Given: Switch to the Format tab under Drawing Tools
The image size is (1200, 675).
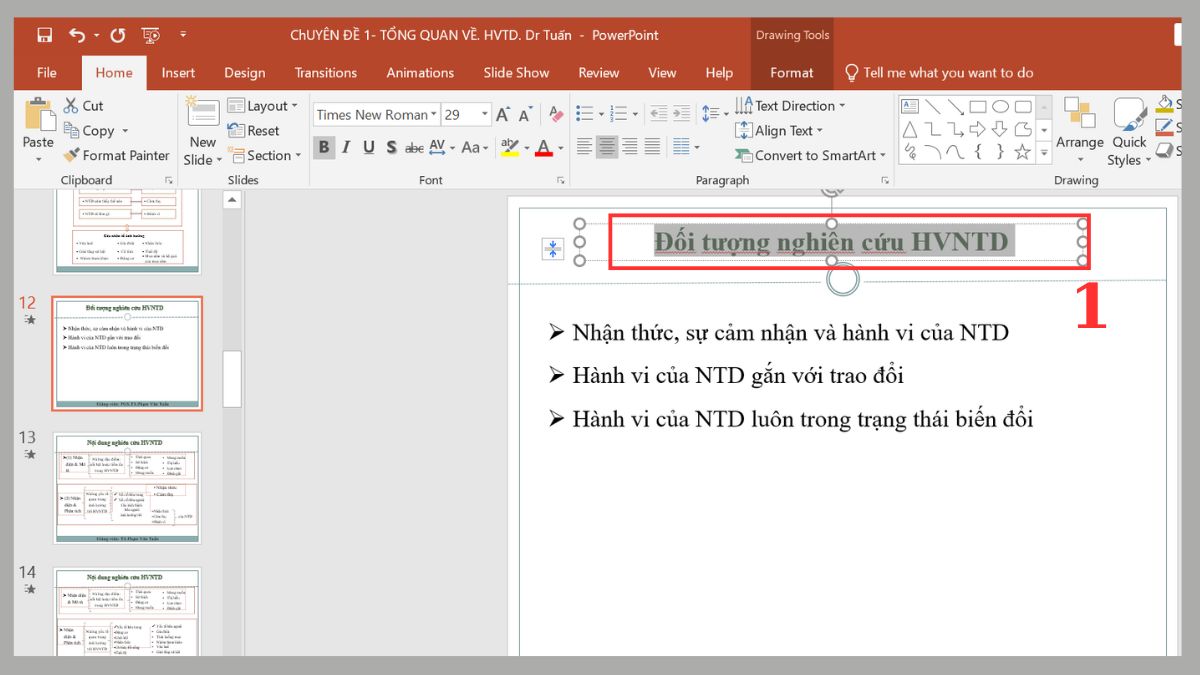Looking at the screenshot, I should pos(792,72).
